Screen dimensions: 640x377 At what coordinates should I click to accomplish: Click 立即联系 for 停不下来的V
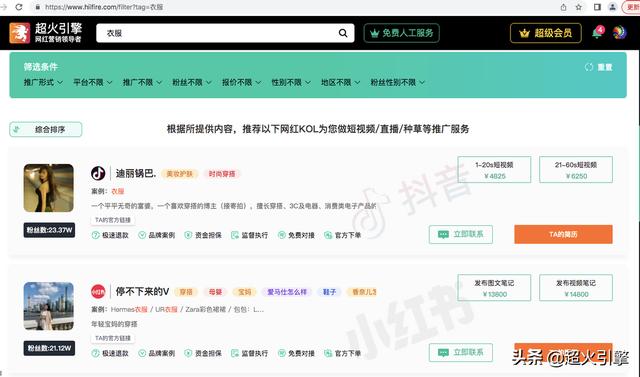pos(461,353)
